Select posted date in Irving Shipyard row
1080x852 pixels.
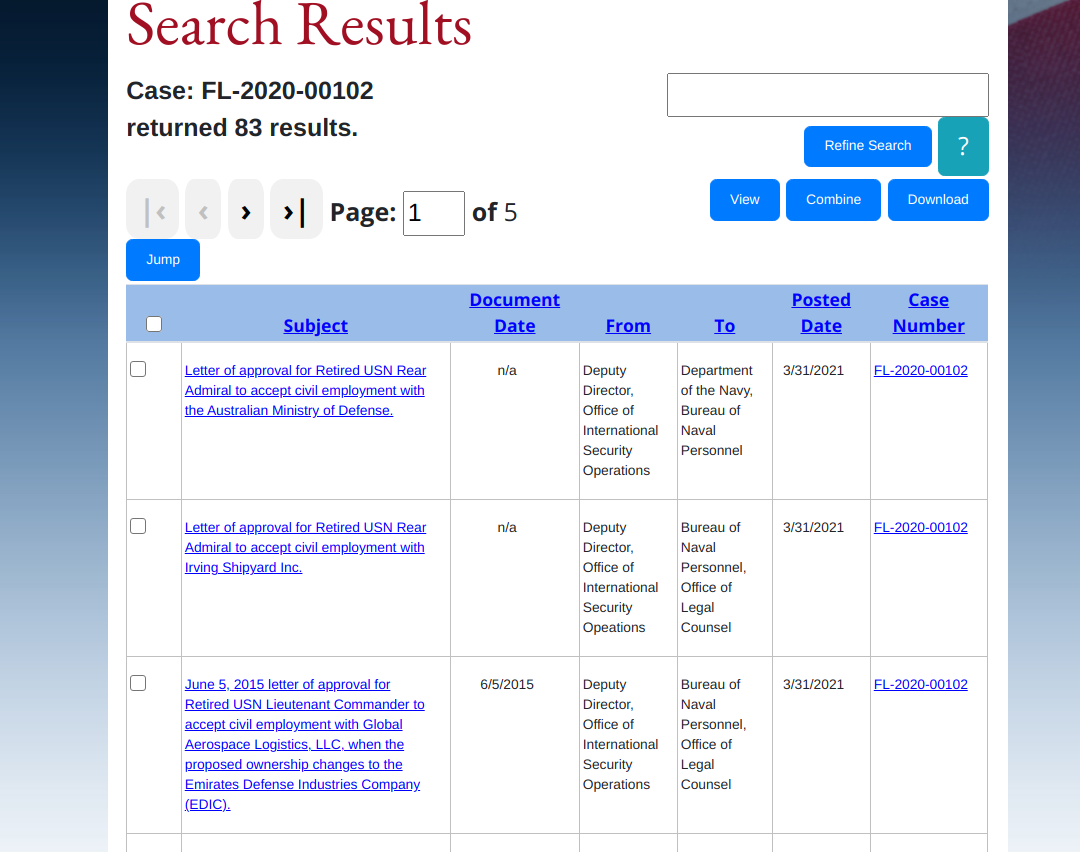click(813, 528)
